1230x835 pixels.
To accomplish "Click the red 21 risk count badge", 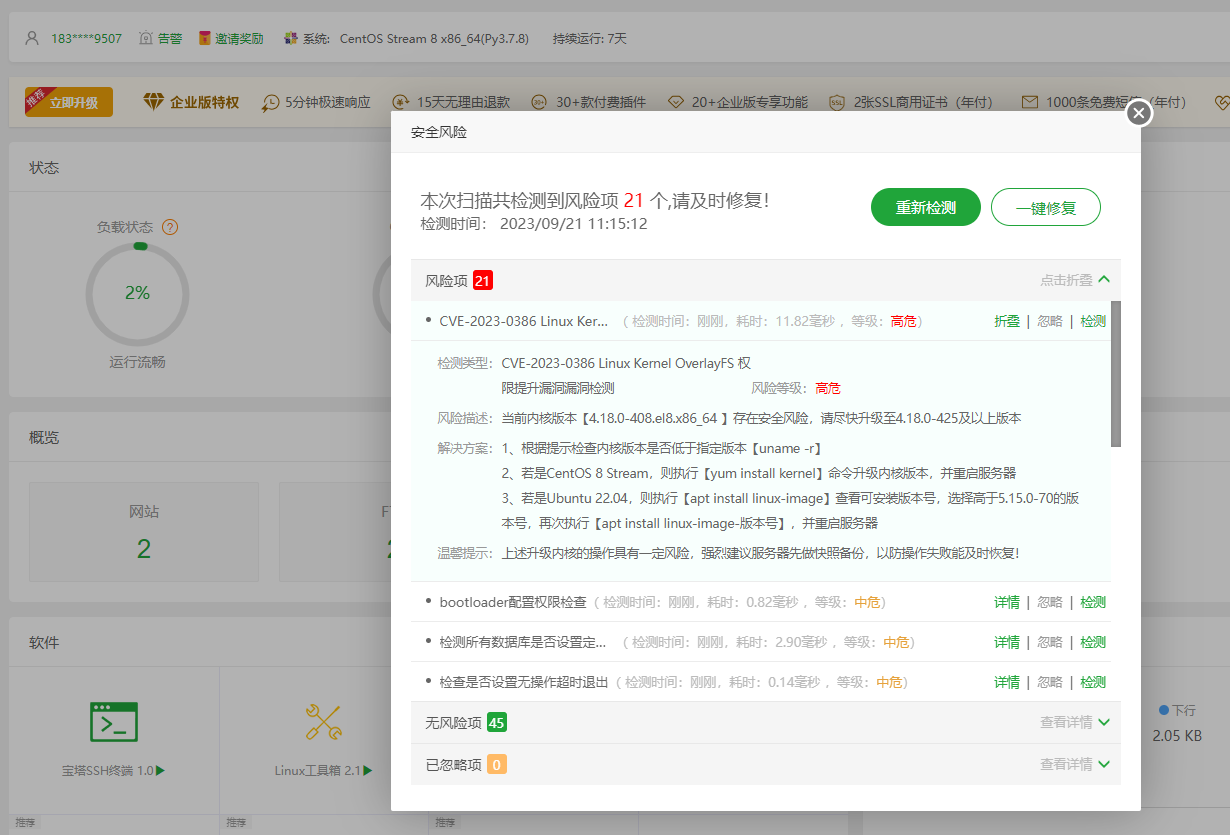I will click(x=483, y=281).
